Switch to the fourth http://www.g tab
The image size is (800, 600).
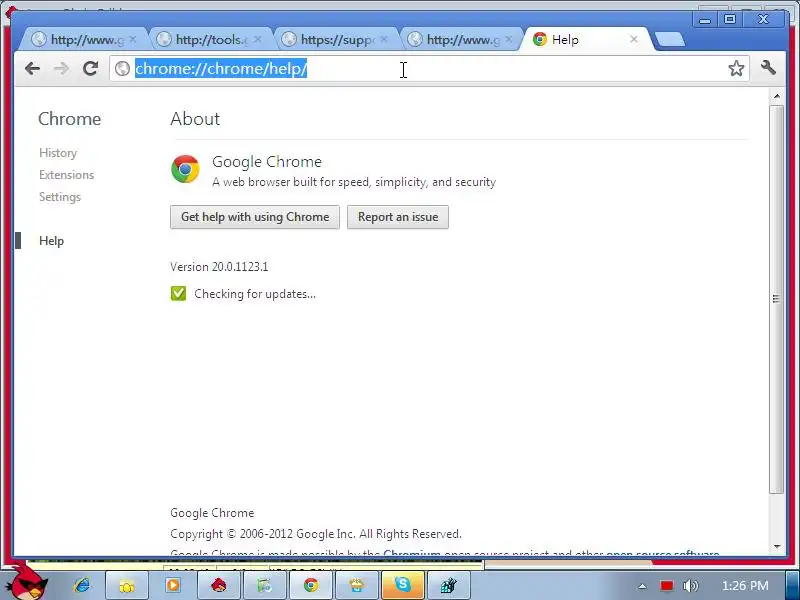[458, 39]
